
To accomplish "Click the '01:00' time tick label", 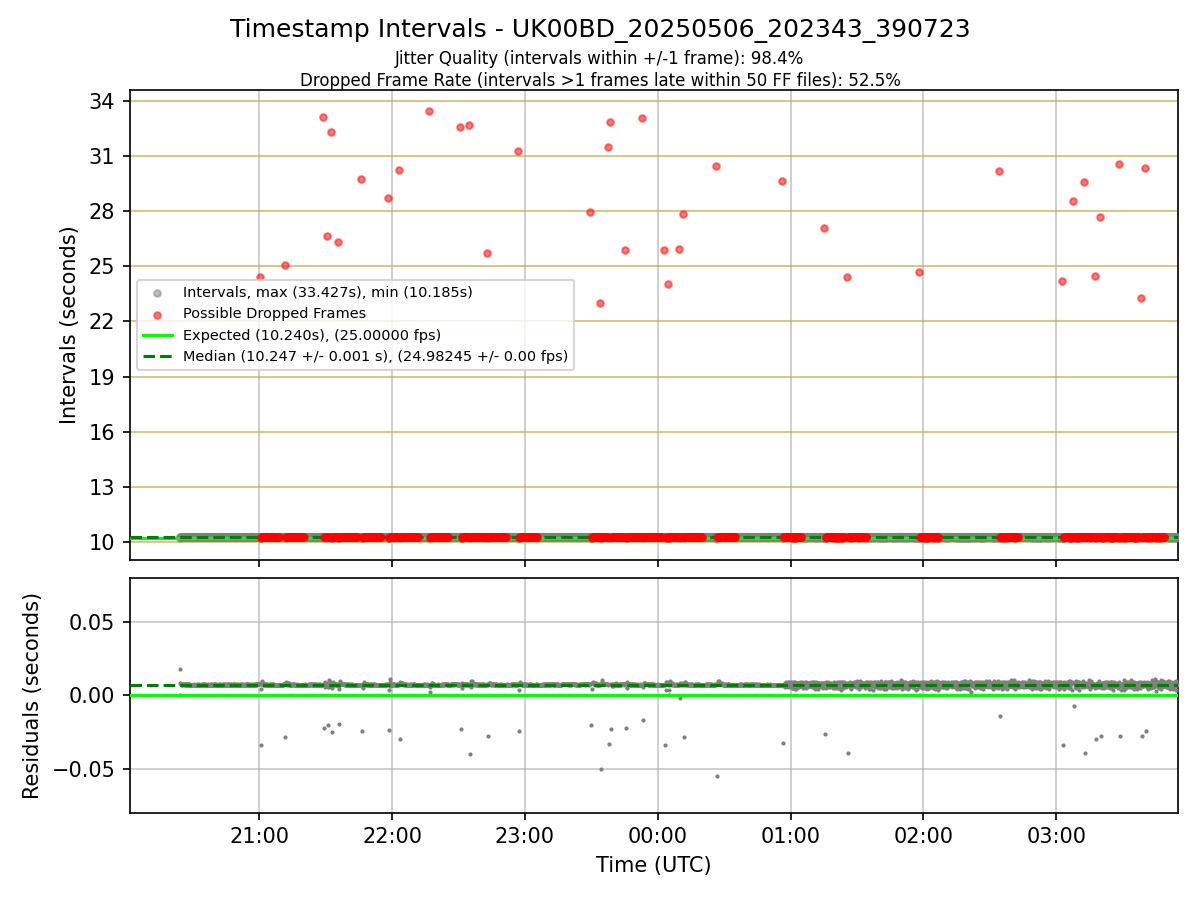I will (x=791, y=835).
